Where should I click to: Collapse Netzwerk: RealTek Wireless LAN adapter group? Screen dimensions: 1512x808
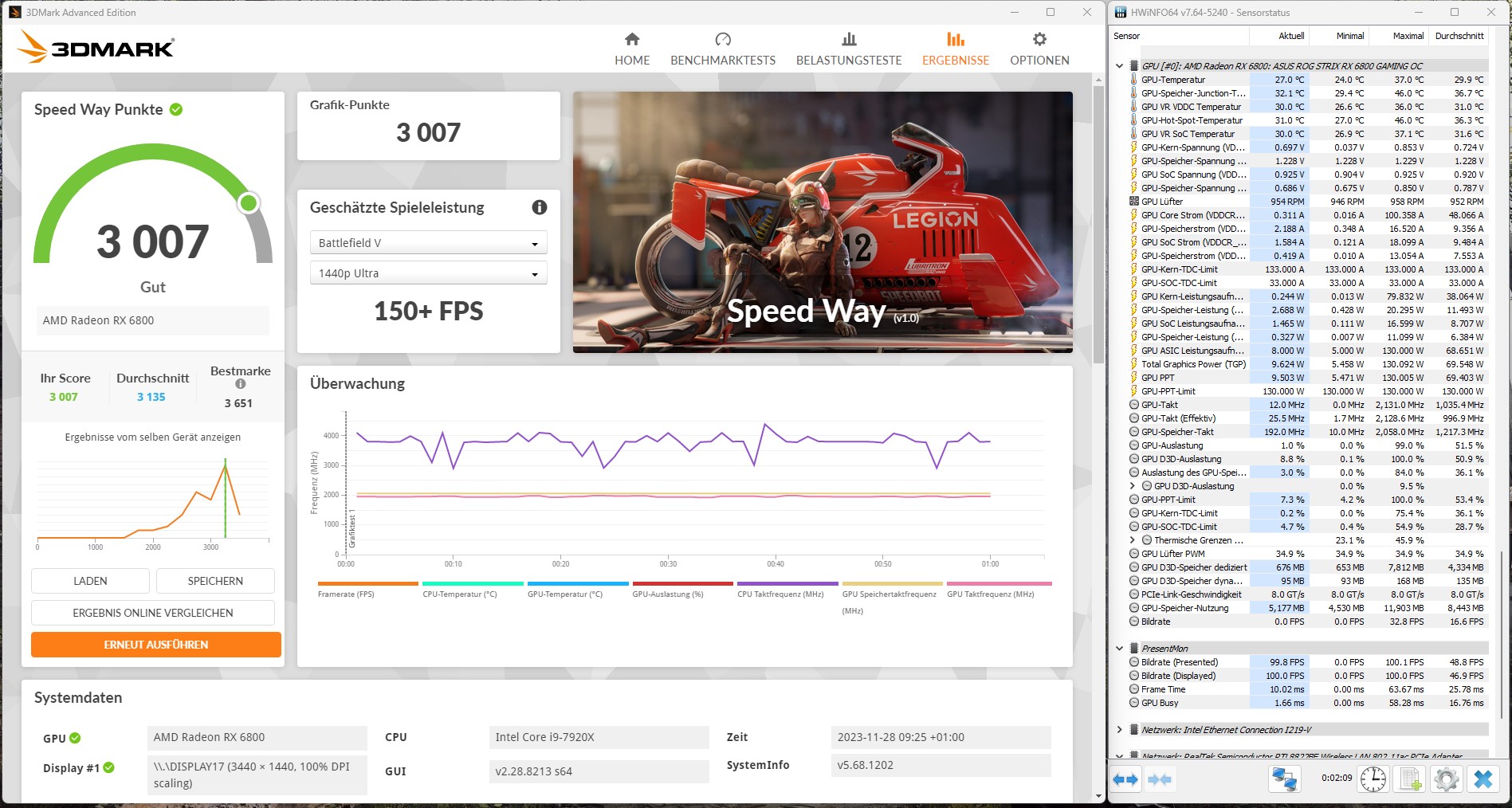(x=1120, y=755)
